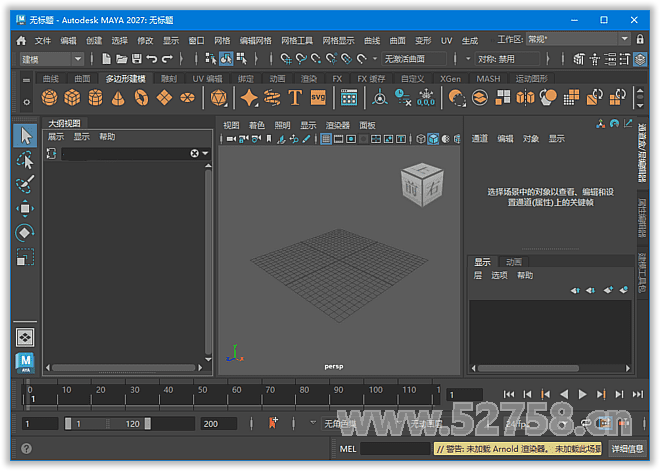Toggle the viewport grid display icon

click(x=326, y=139)
